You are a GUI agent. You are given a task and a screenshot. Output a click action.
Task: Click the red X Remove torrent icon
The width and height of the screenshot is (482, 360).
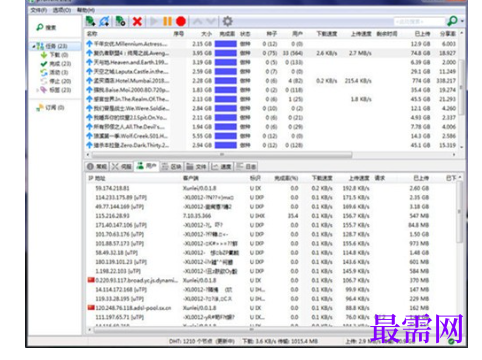(137, 22)
